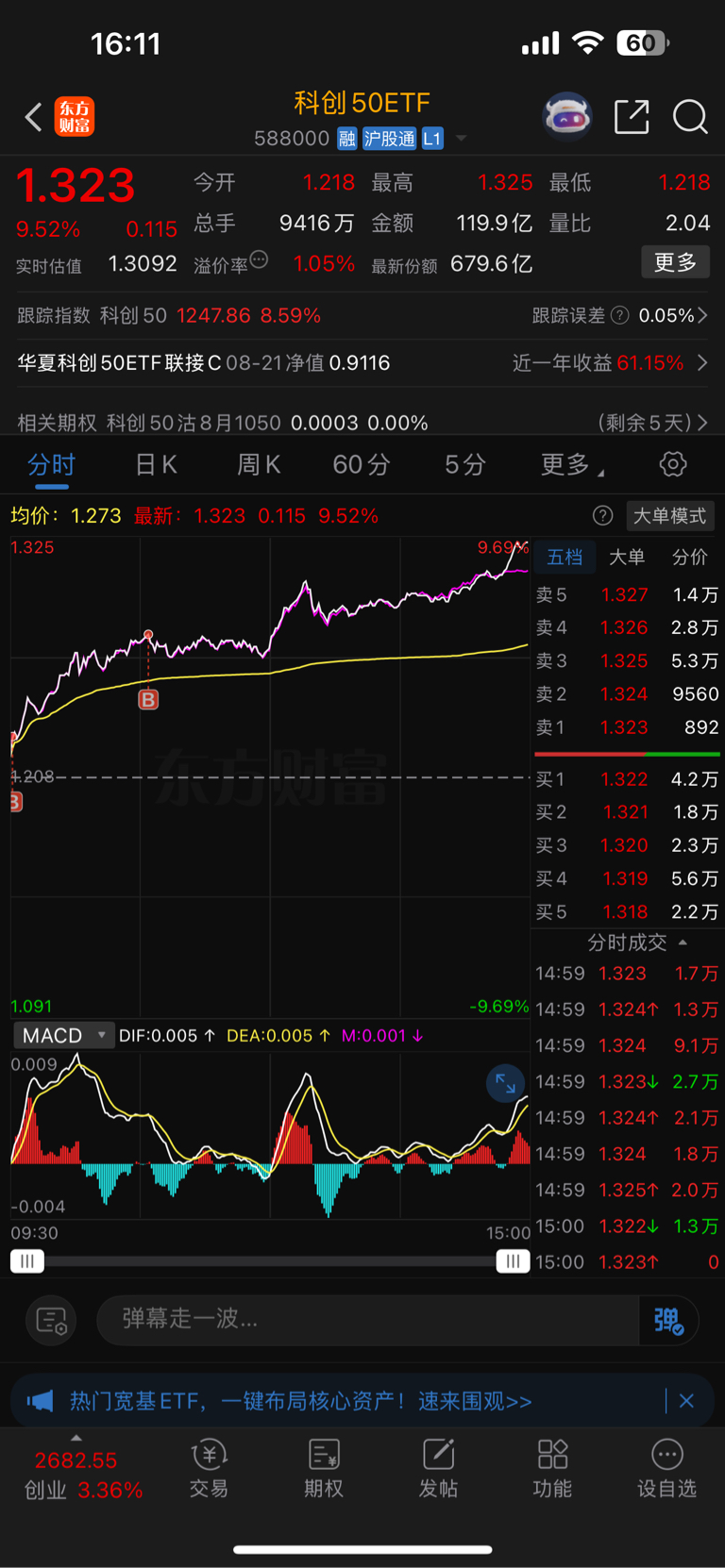Tap 15:00 trade row with 1.322↓
Screen dimensions: 725x1568
coord(627,1226)
